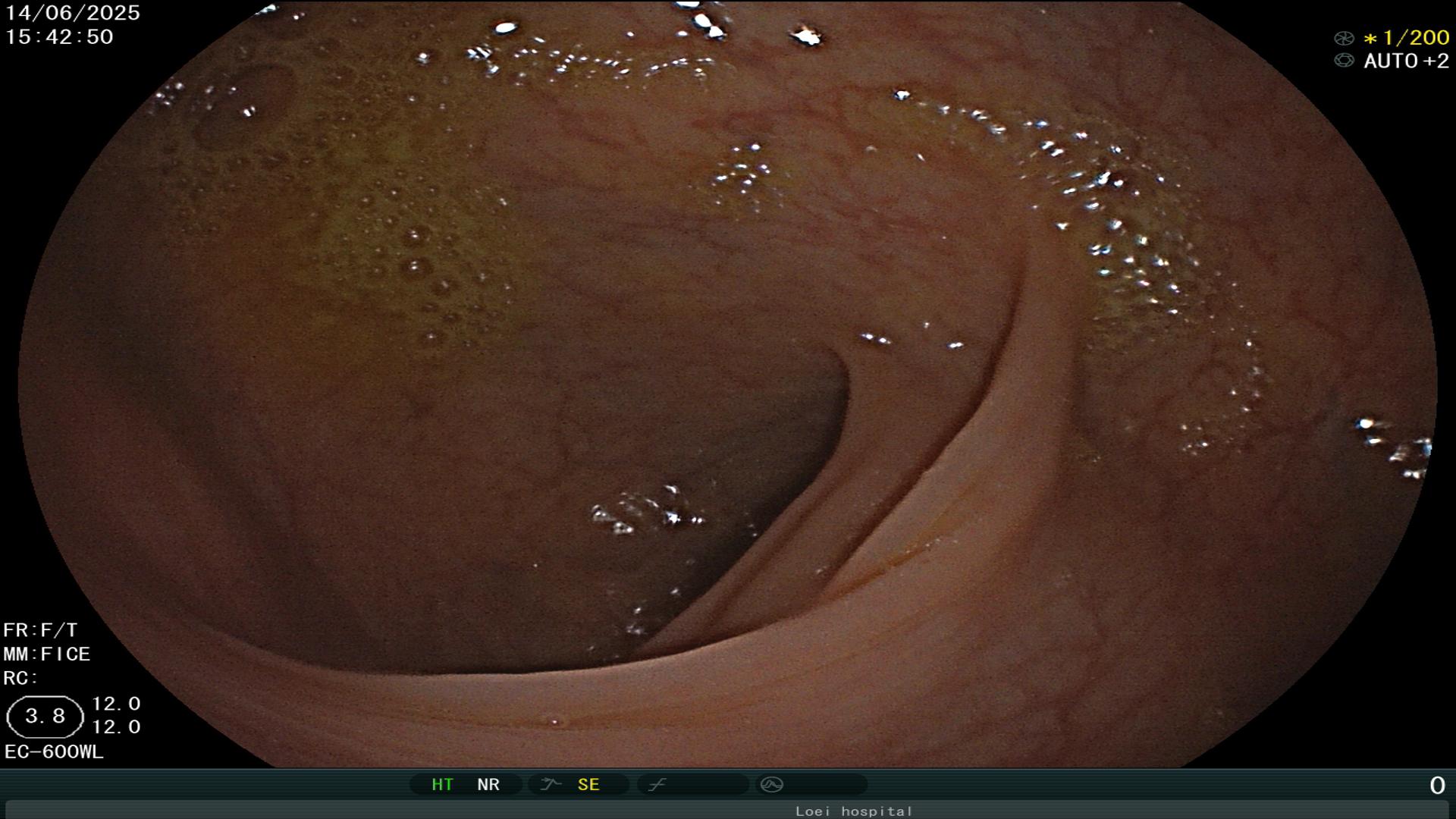Click the curve icon next to SE
The width and height of the screenshot is (1456, 819).
tap(551, 784)
